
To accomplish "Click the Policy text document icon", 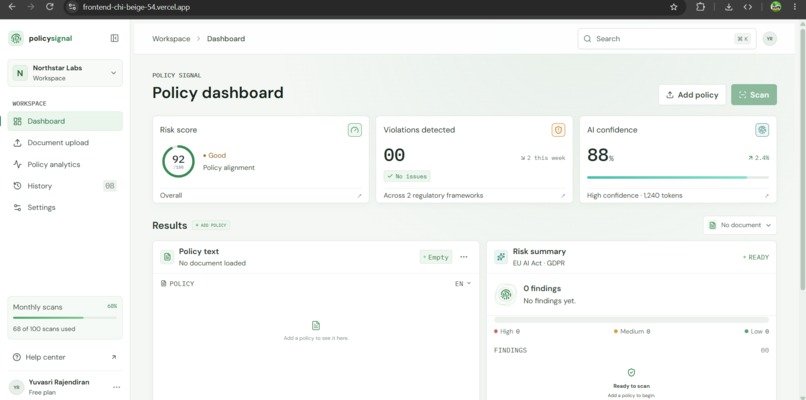I will [x=167, y=257].
